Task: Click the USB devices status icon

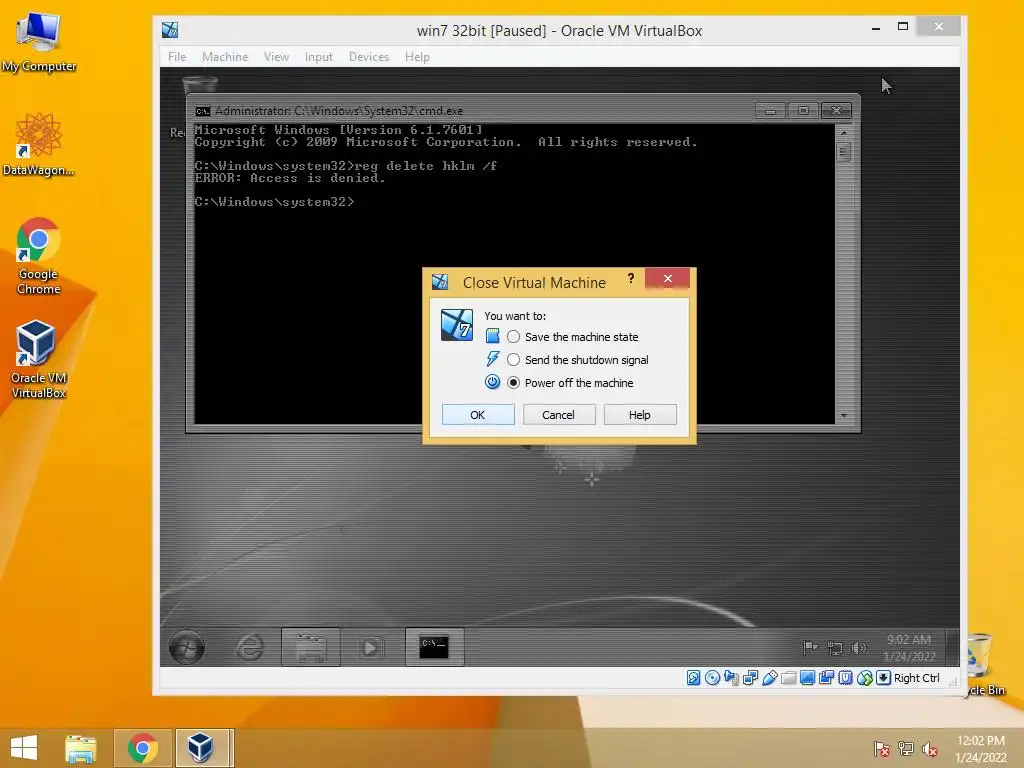Action: (x=769, y=678)
